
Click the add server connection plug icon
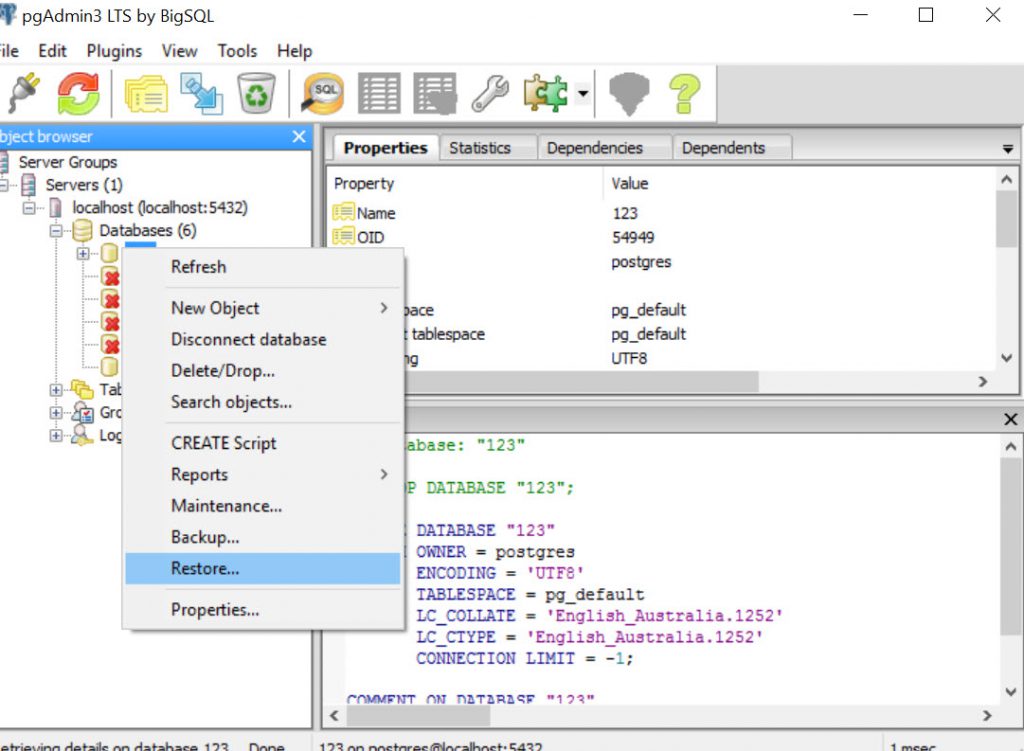tap(25, 93)
